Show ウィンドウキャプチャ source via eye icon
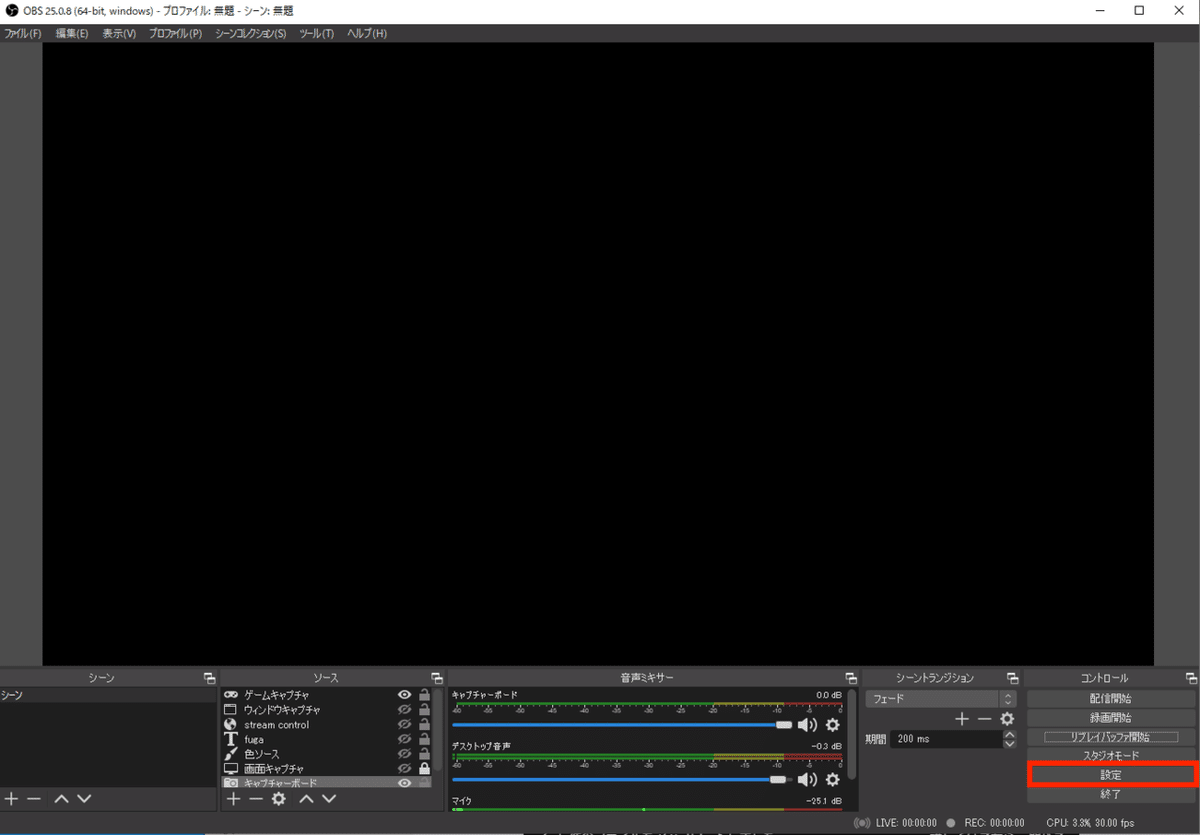This screenshot has height=835, width=1200. [405, 710]
